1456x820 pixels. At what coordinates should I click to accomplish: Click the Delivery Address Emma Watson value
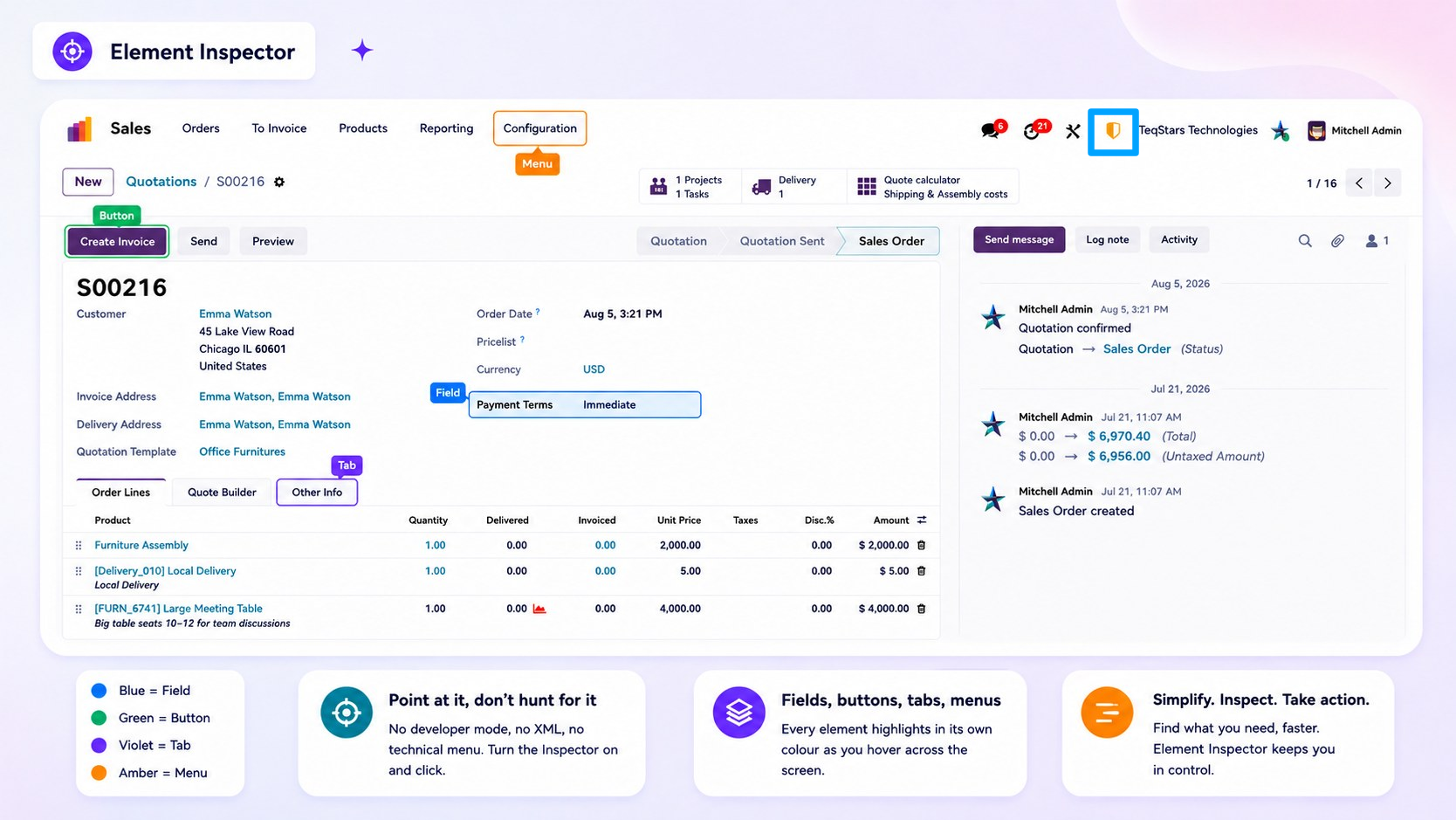275,425
